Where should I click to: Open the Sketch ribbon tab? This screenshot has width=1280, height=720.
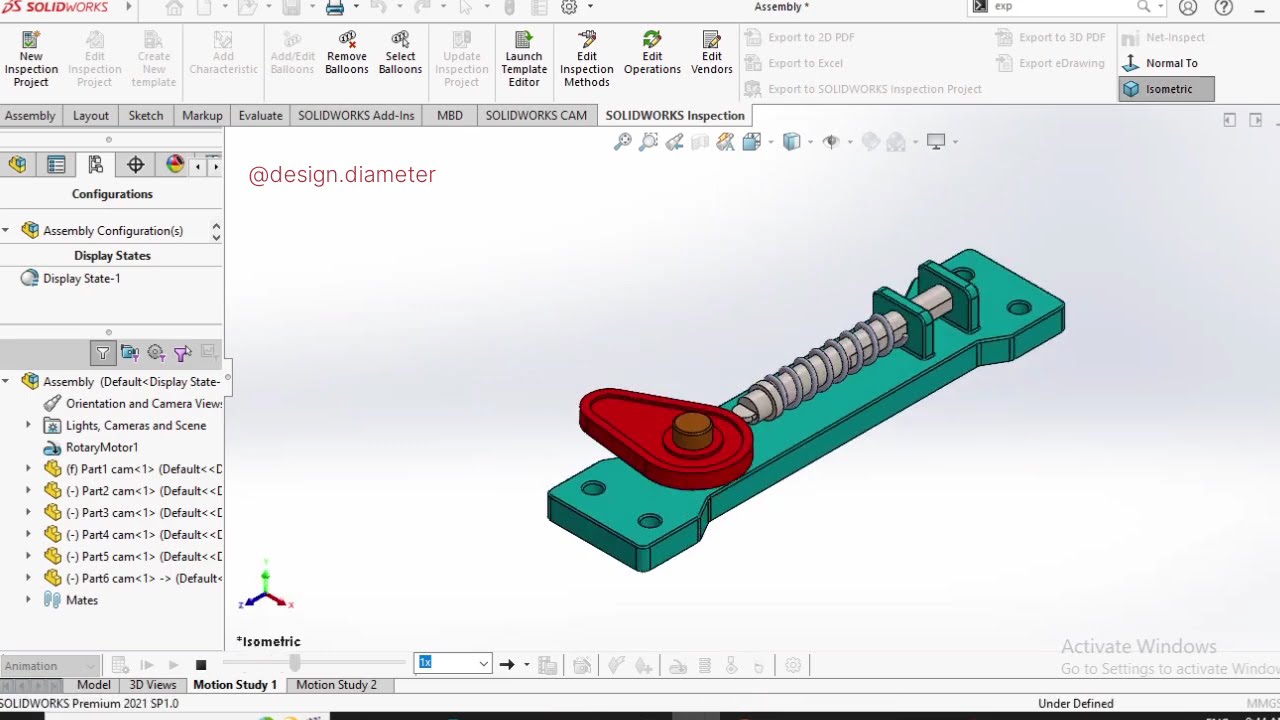point(146,116)
